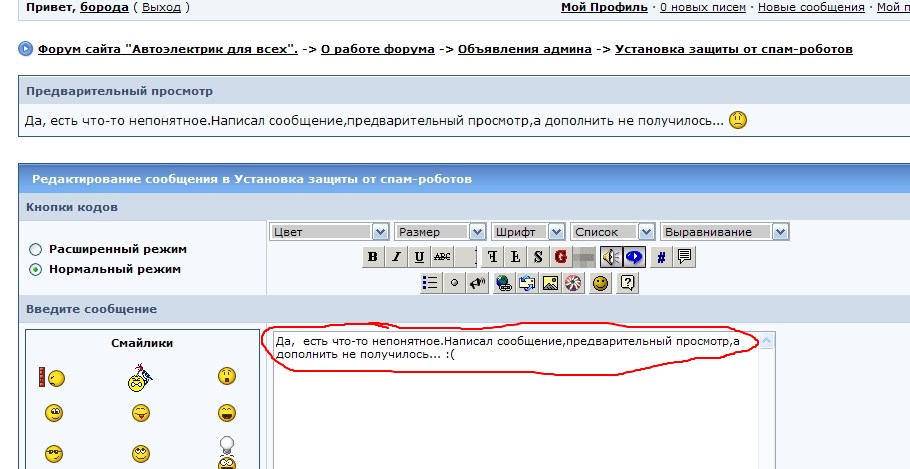Open the Выравнивание alignment dropdown
910x469 pixels.
tap(724, 232)
